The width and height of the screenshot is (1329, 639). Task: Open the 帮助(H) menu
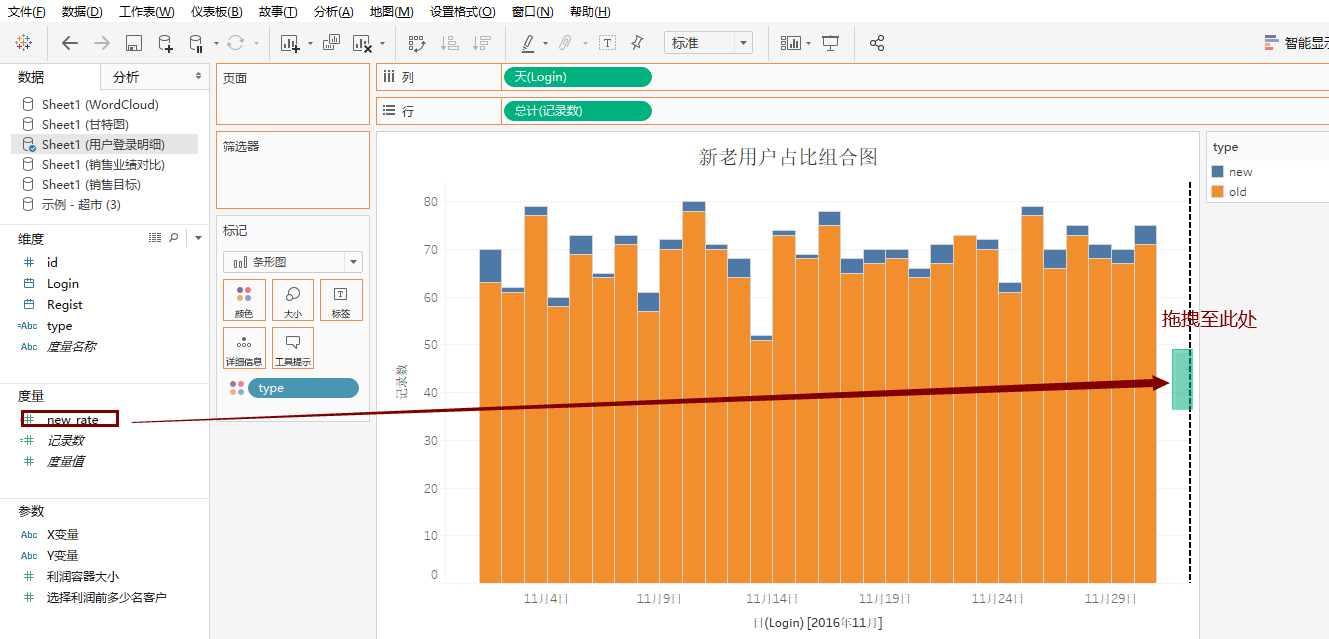click(x=590, y=12)
